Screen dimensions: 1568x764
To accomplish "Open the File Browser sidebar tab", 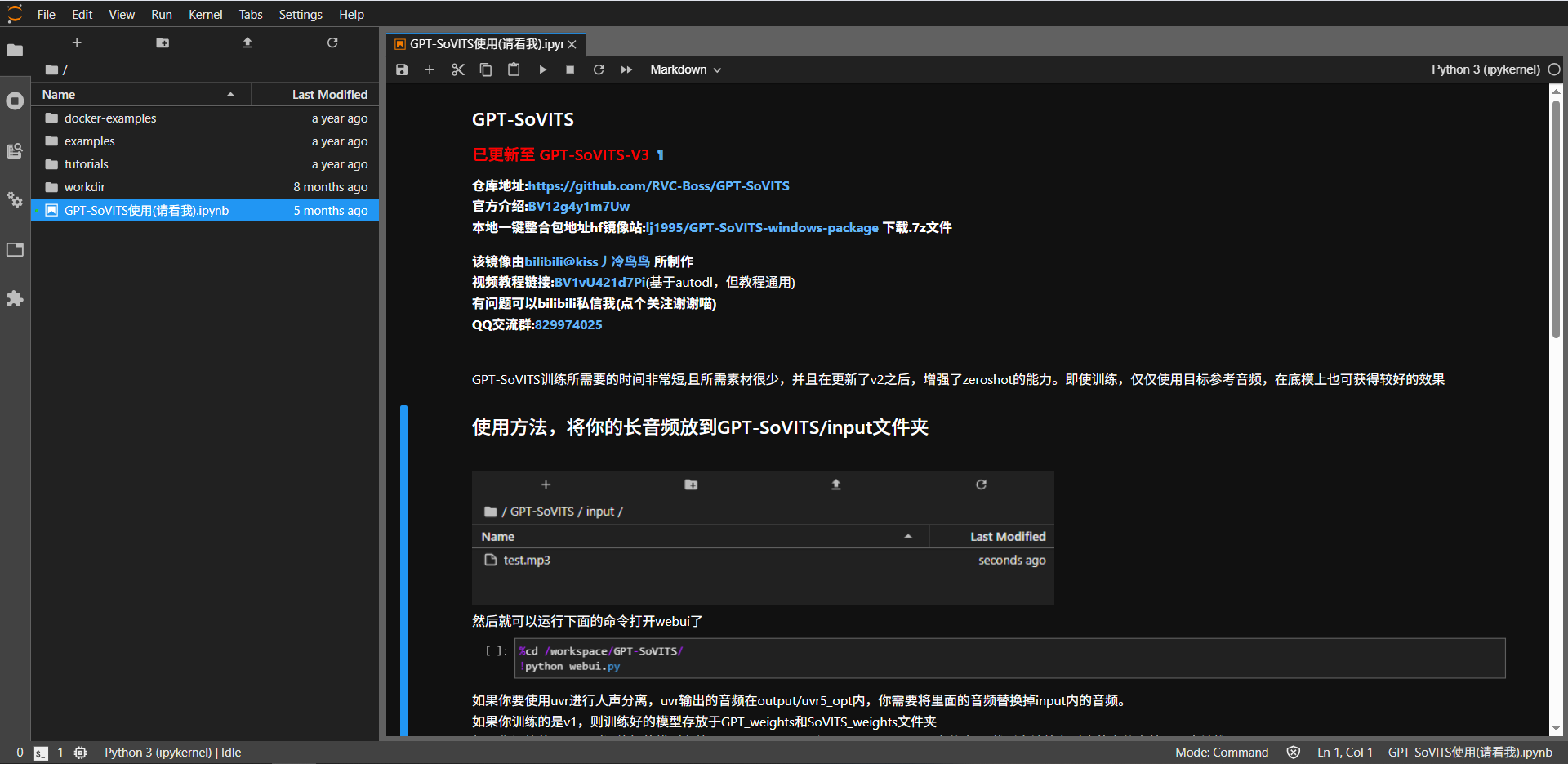I will (15, 51).
